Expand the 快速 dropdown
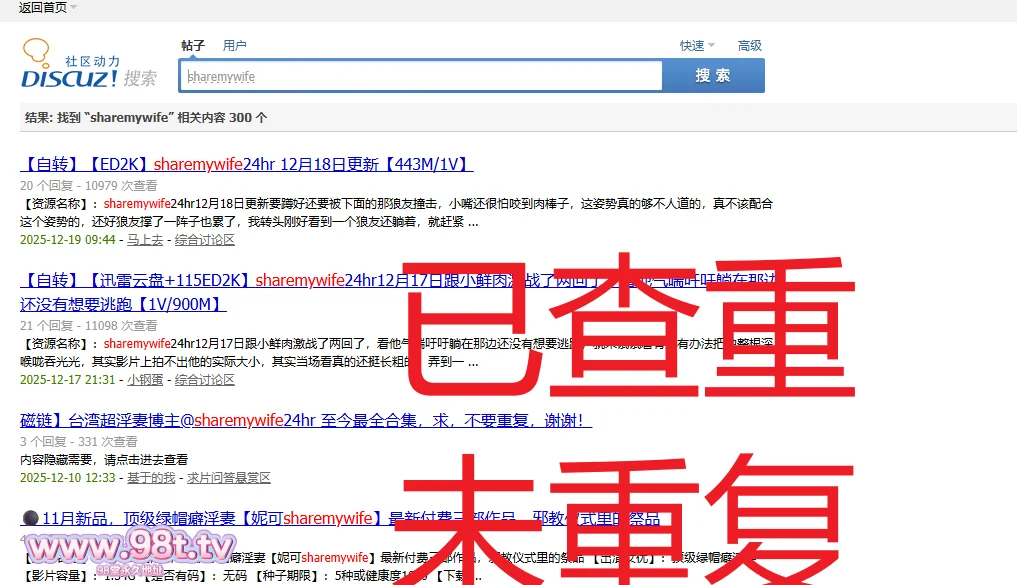1017x585 pixels. click(x=697, y=46)
